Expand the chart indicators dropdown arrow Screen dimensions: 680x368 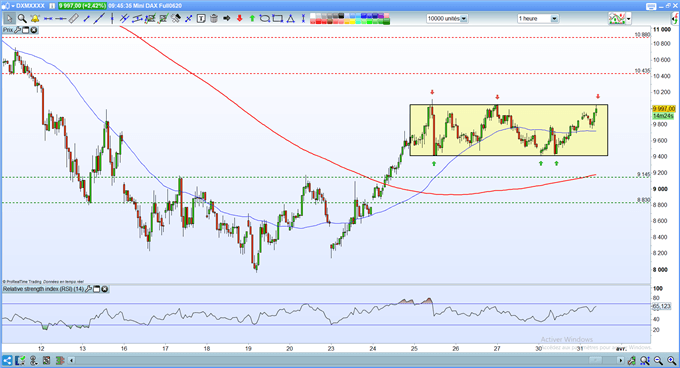pyautogui.click(x=628, y=19)
